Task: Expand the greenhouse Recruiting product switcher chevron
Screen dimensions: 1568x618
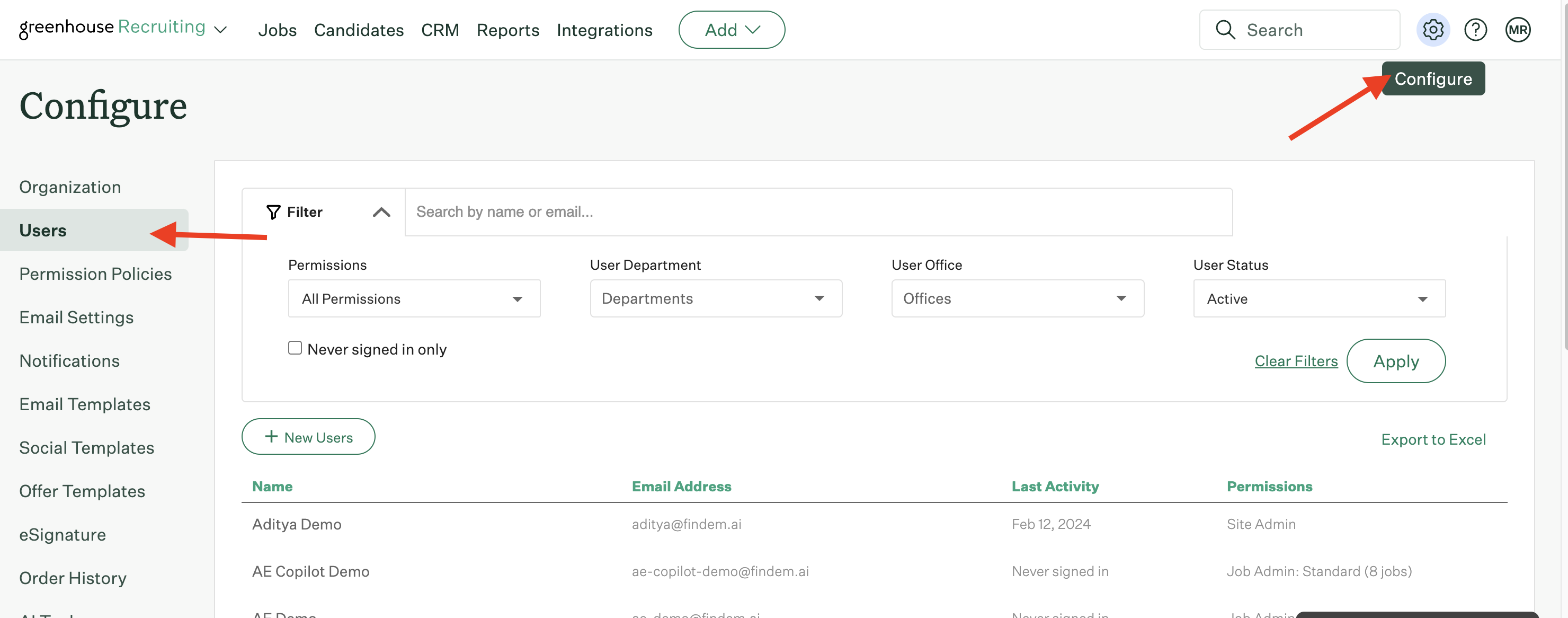Action: (221, 30)
